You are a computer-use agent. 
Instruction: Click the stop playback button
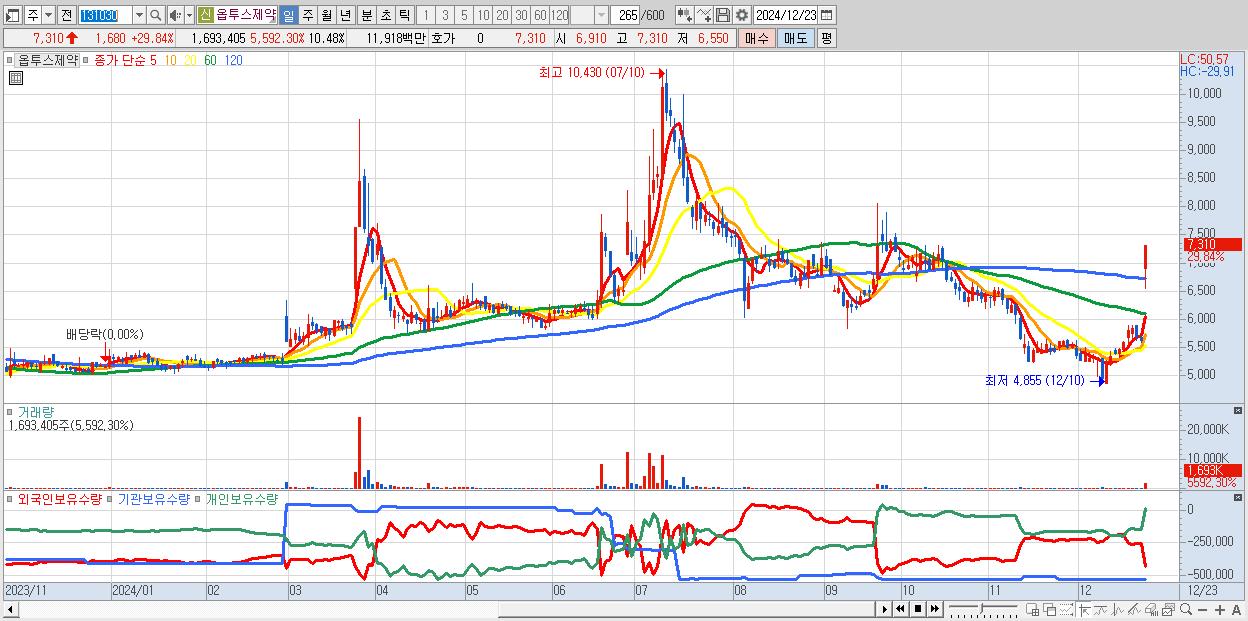coord(918,609)
